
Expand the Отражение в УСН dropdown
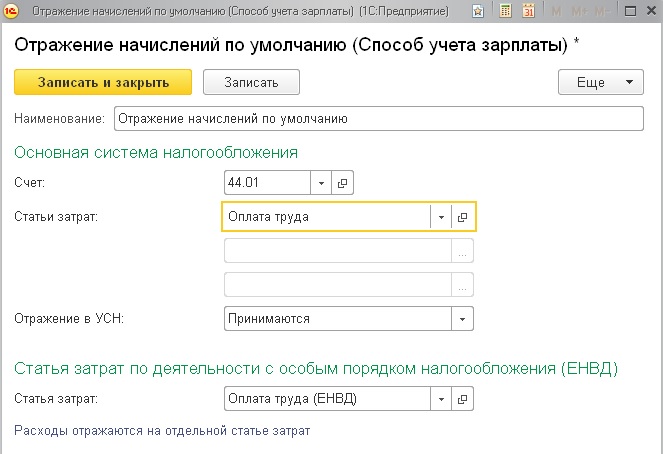pos(463,319)
